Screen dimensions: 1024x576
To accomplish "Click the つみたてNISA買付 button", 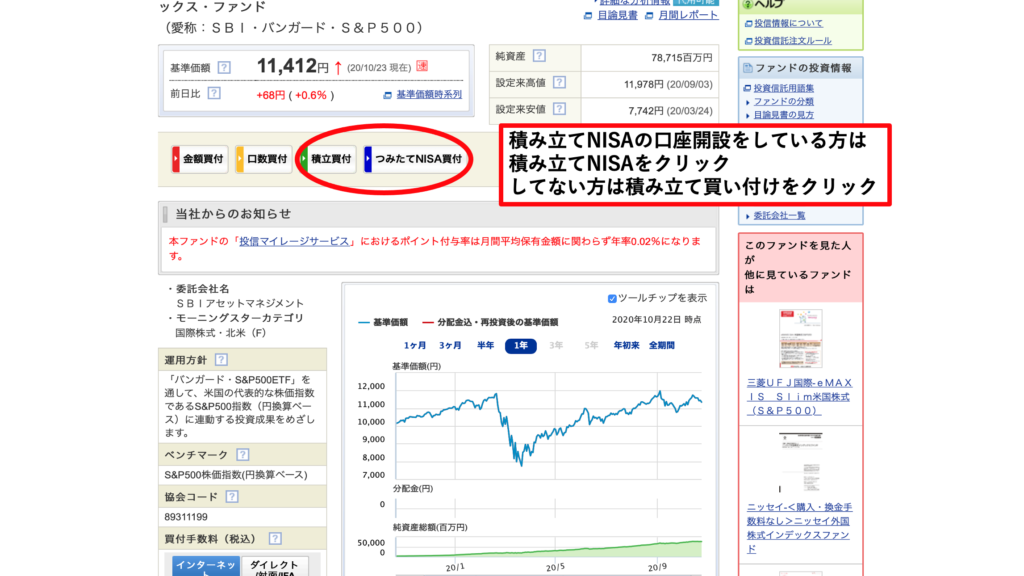I will click(415, 159).
